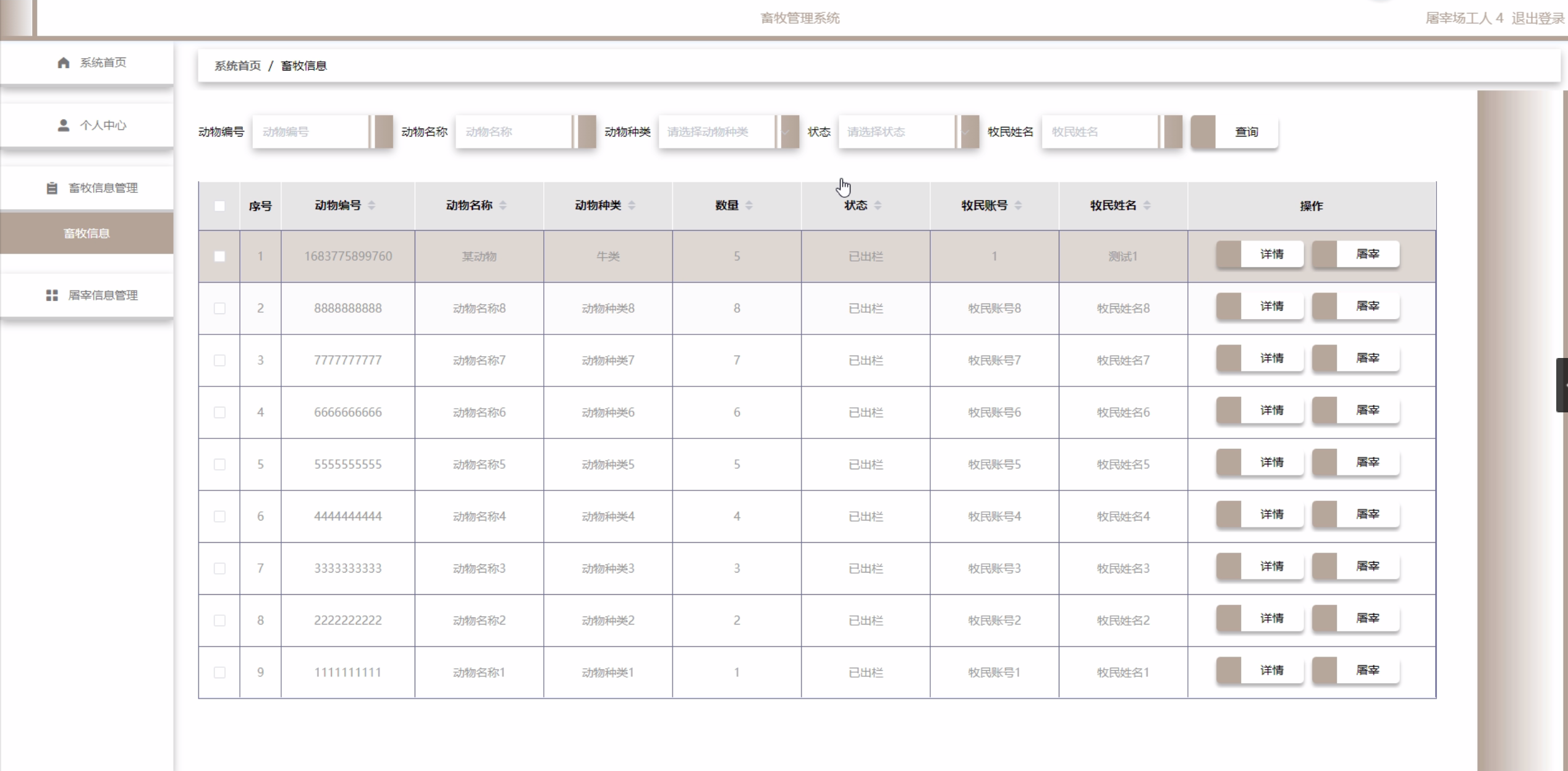This screenshot has height=771, width=1568.
Task: Click the clipboard icon for 畜牧信息管理
Action: tap(52, 188)
